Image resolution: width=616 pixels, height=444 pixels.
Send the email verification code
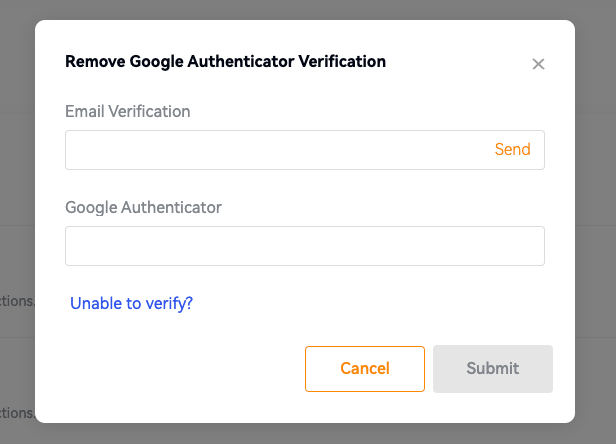pyautogui.click(x=512, y=150)
